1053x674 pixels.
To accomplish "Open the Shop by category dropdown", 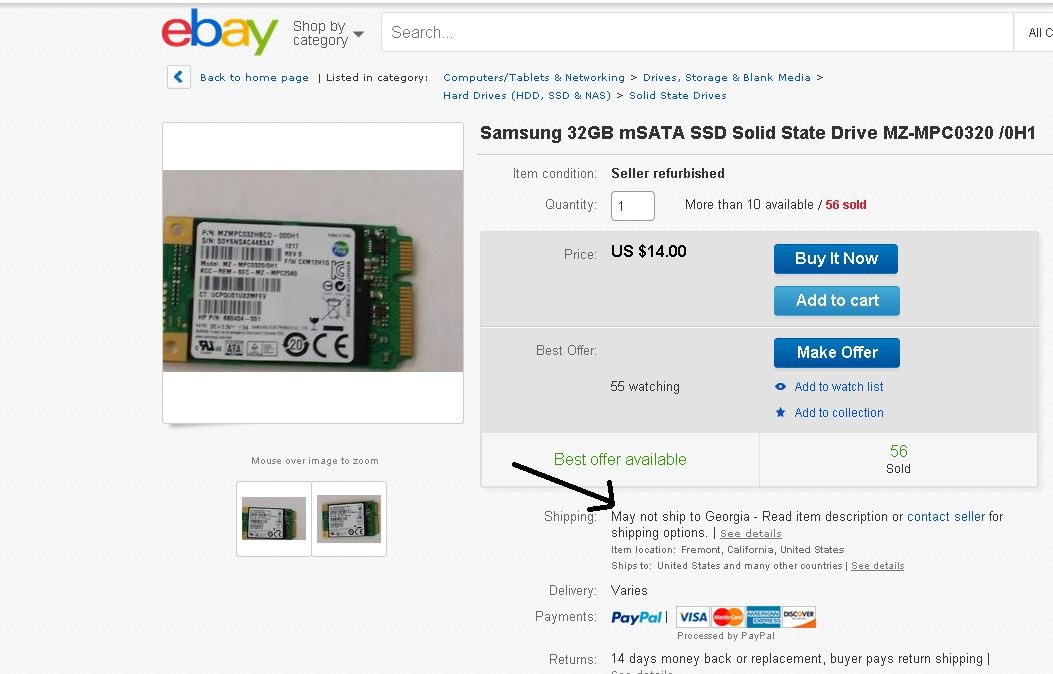I will (328, 33).
